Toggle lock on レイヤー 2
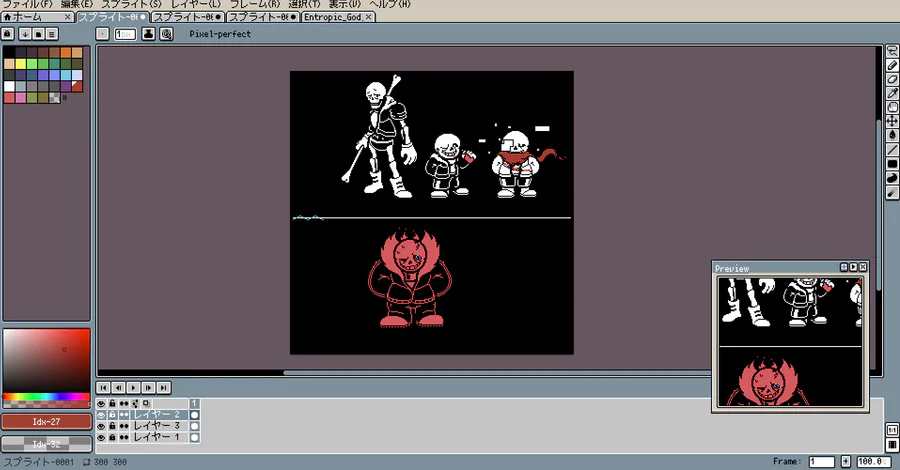Viewport: 900px width, 470px height. [x=112, y=415]
